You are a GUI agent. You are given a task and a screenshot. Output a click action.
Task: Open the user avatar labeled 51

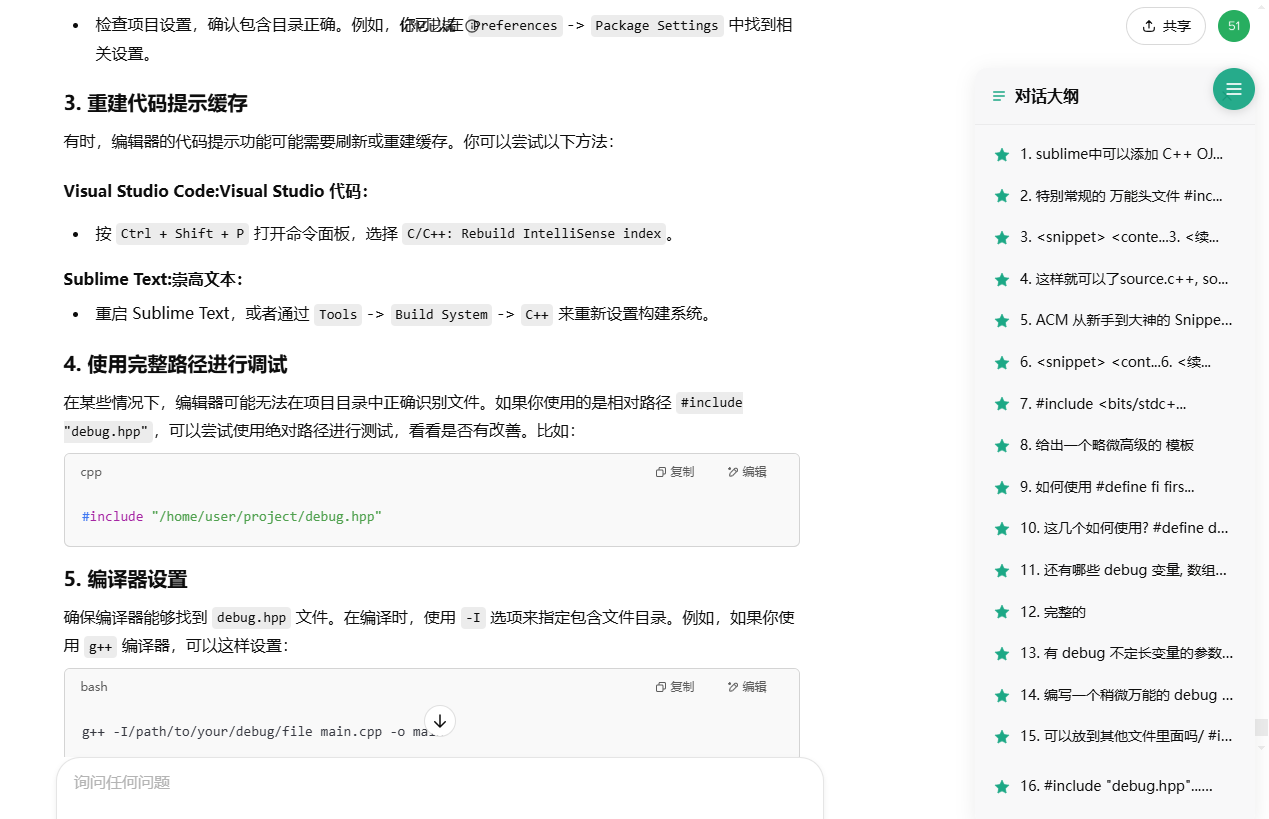tap(1234, 26)
